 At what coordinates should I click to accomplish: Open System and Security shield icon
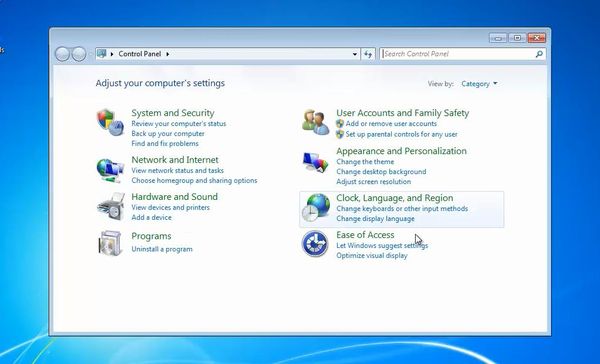pos(110,122)
